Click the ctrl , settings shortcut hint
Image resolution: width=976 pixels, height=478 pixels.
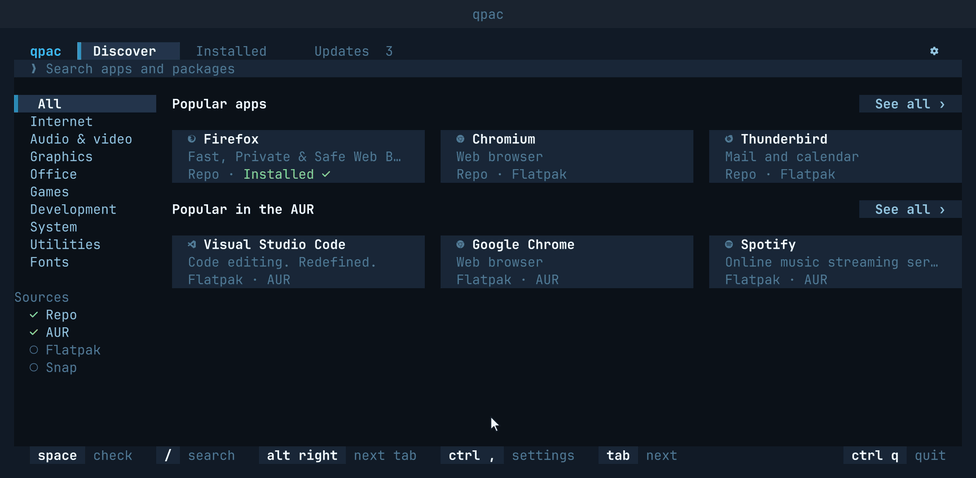click(508, 456)
